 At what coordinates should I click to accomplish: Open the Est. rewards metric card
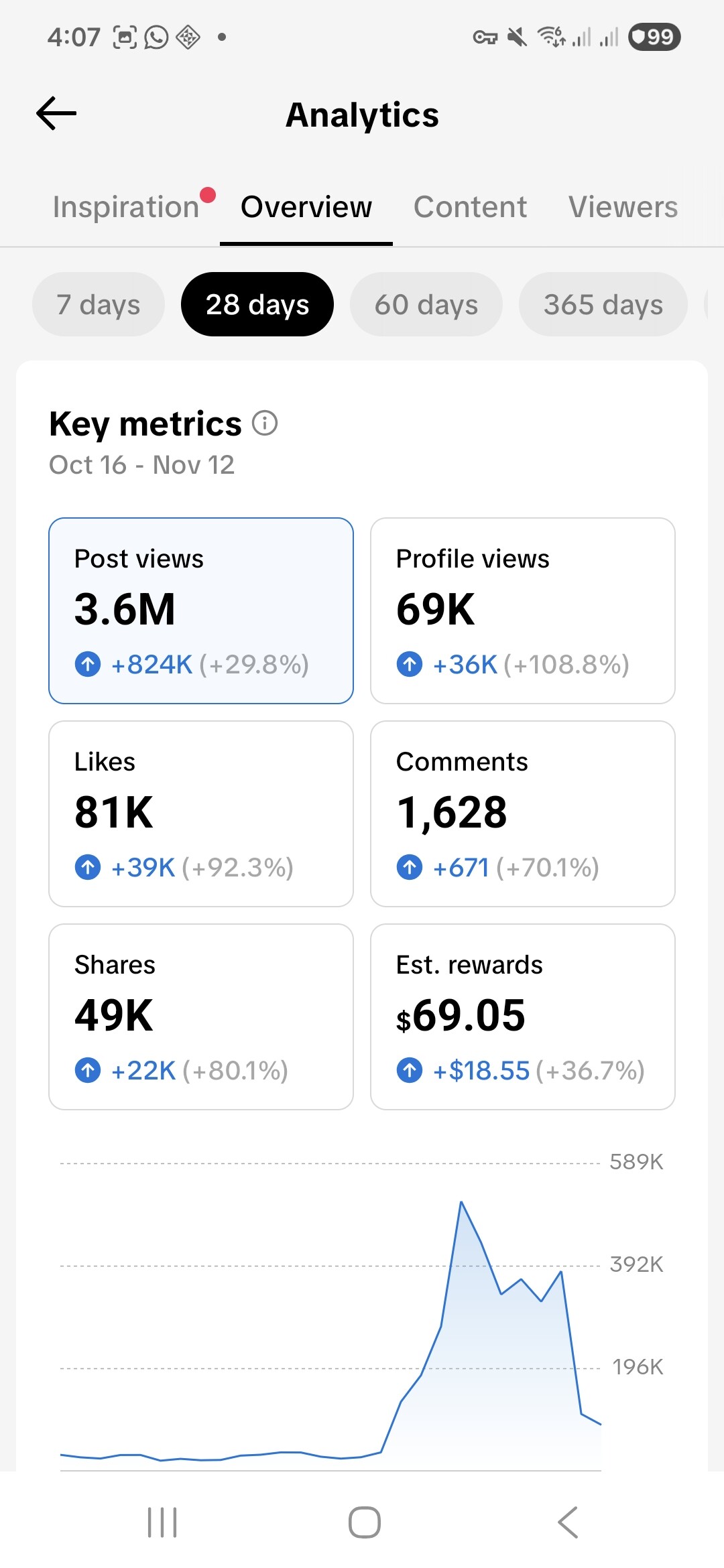[522, 1017]
